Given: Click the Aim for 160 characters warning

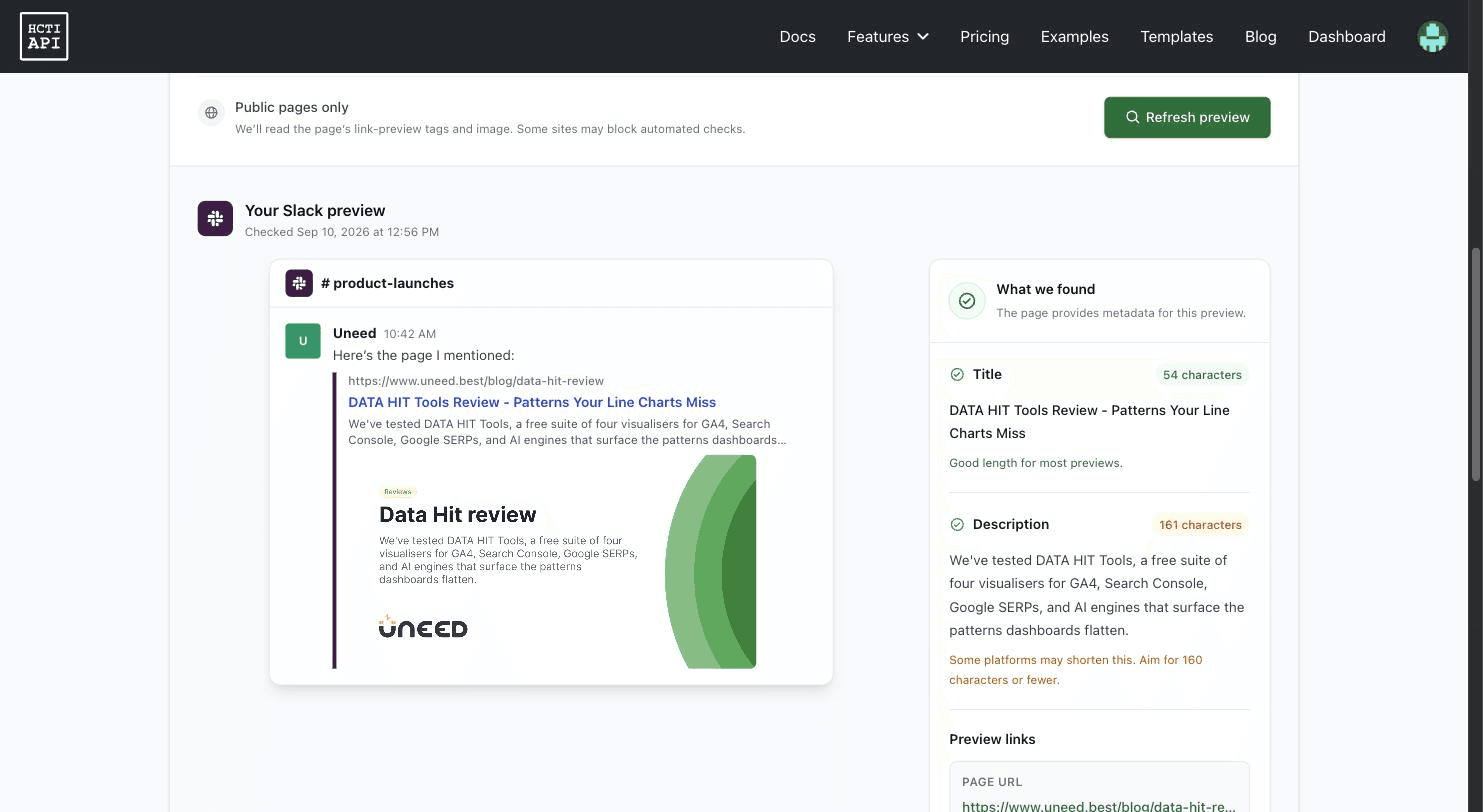Looking at the screenshot, I should (x=1076, y=670).
